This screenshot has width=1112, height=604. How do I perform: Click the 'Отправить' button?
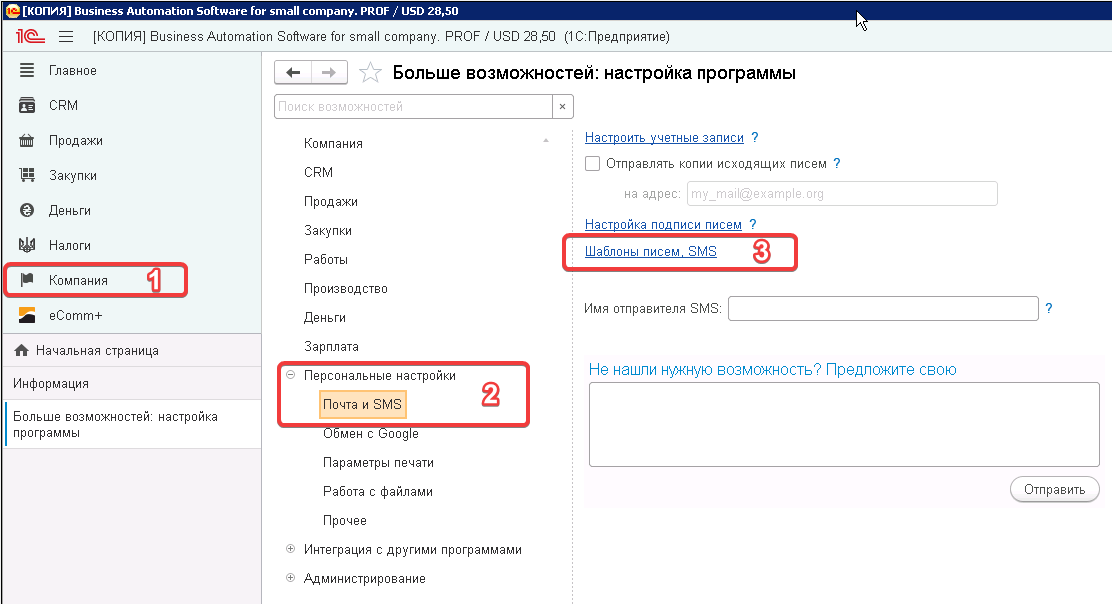(x=1055, y=490)
